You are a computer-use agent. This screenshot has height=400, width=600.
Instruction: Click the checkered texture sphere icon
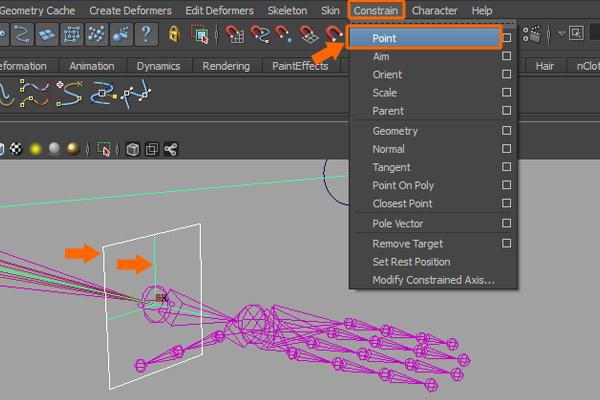click(14, 150)
